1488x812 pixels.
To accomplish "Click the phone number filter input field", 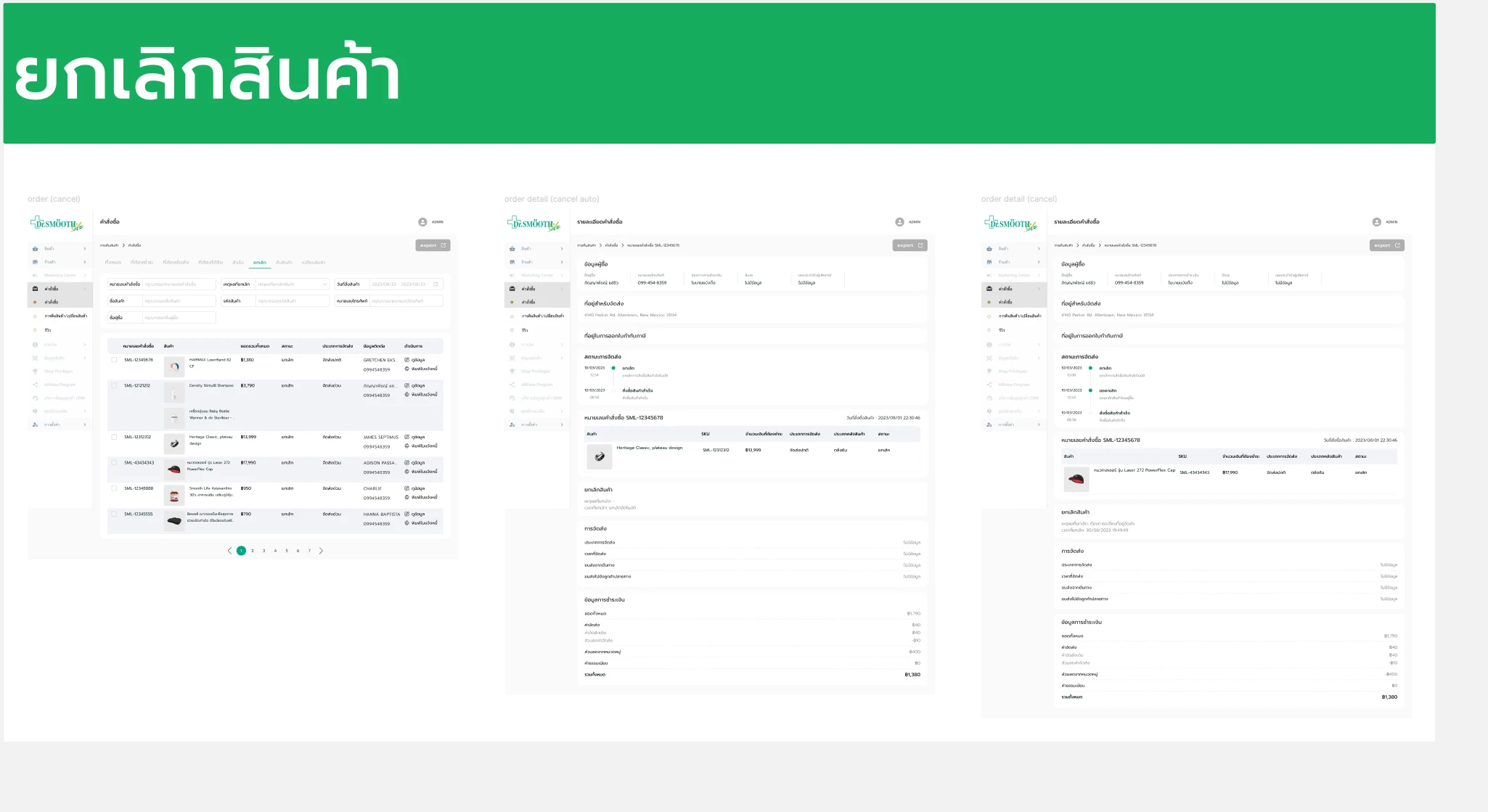I will coord(406,300).
